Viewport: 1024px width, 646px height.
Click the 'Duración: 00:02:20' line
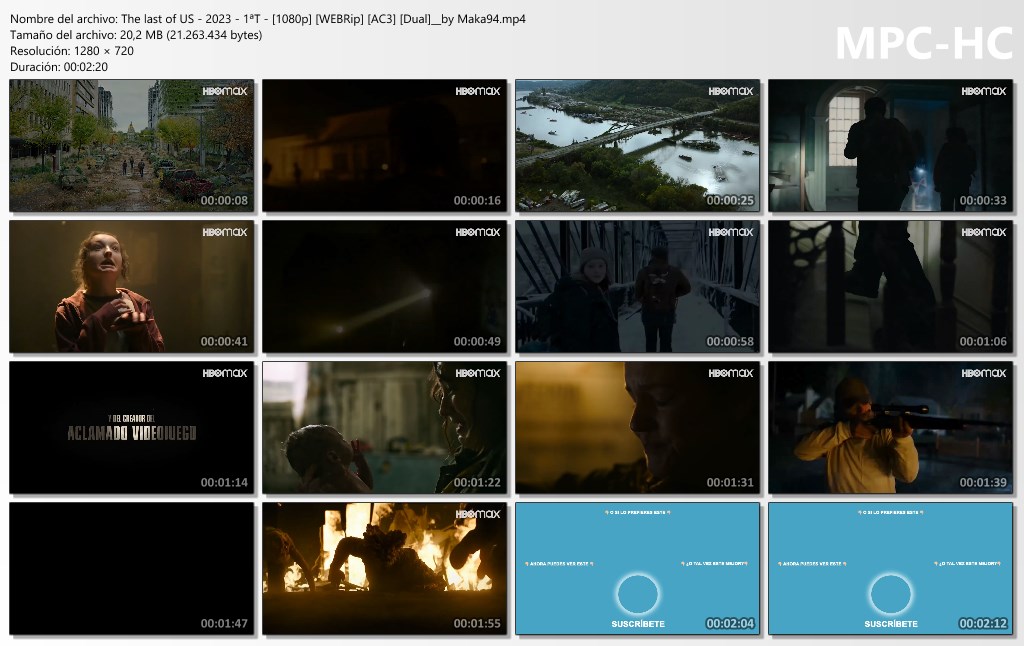[59, 67]
